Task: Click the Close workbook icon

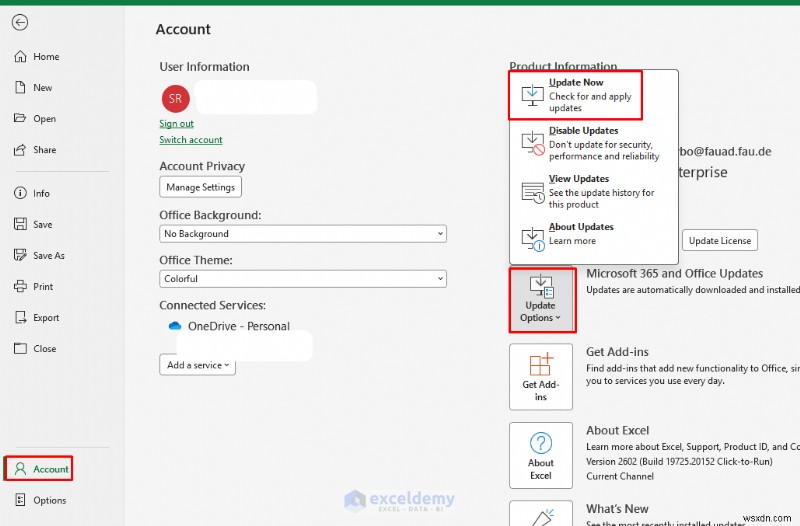Action: [20, 349]
